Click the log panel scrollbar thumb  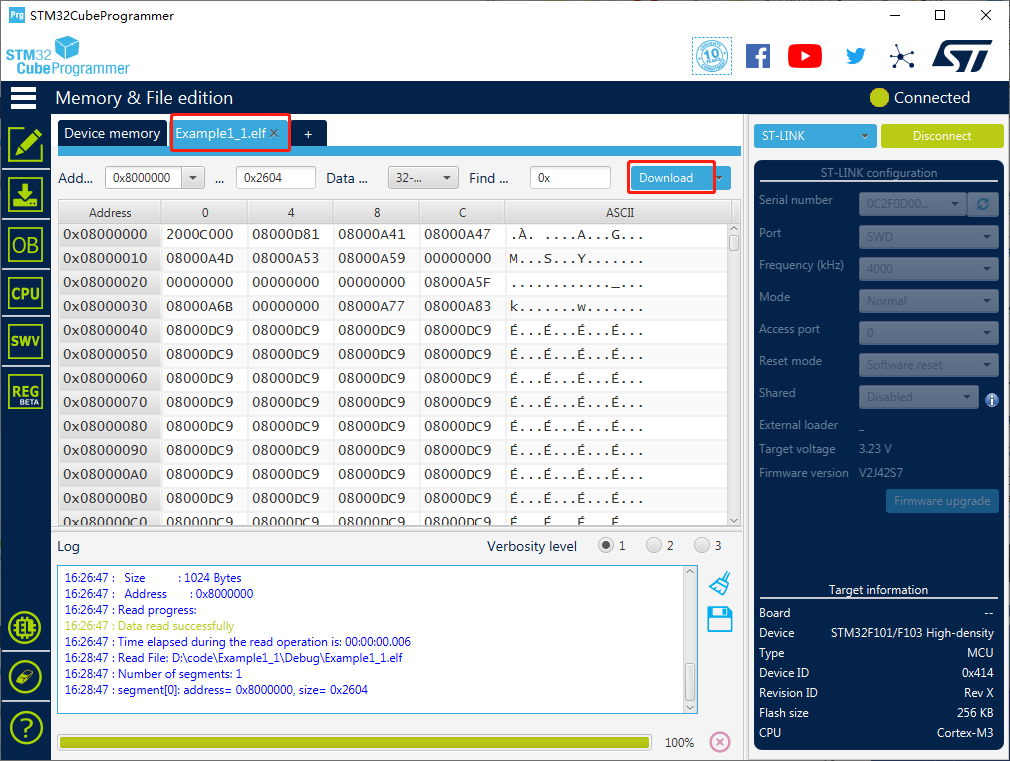[x=690, y=682]
